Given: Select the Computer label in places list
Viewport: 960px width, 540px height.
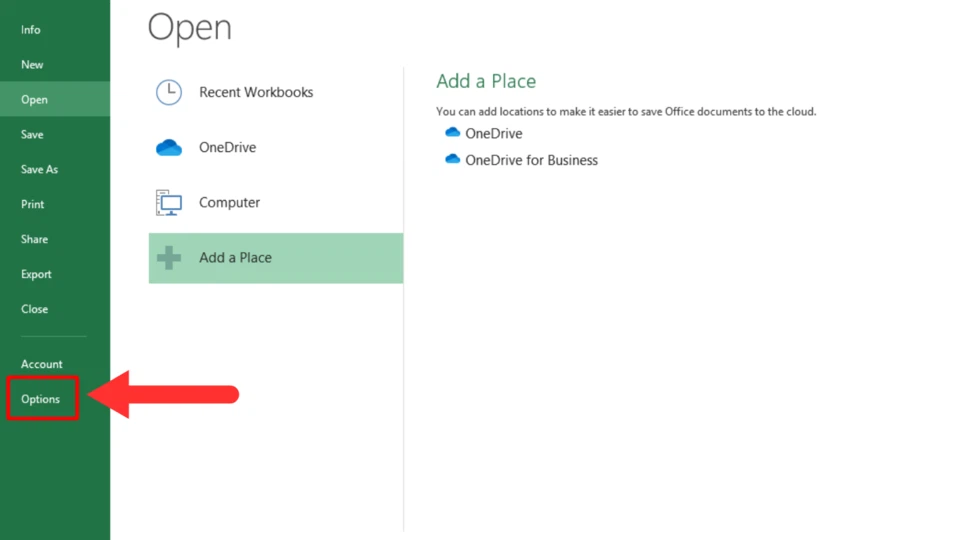Looking at the screenshot, I should click(x=229, y=203).
